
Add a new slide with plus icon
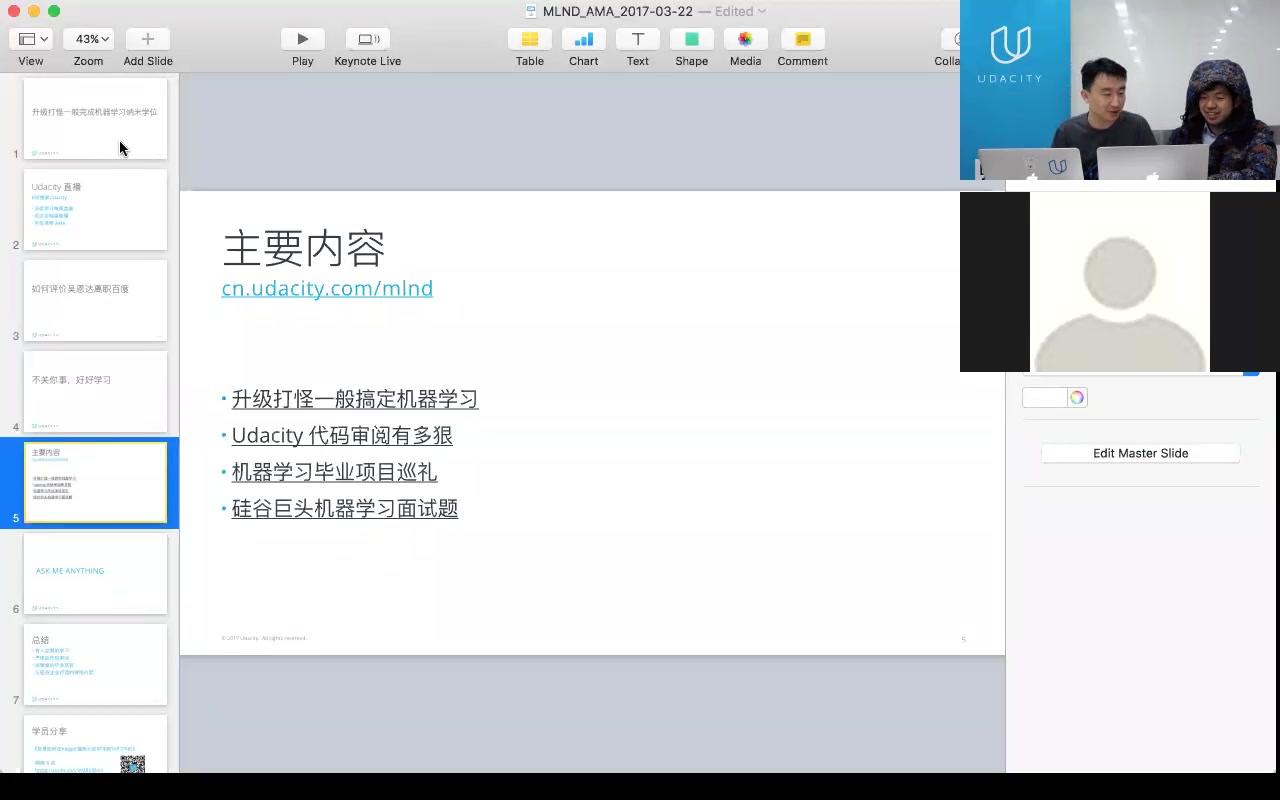click(x=148, y=39)
